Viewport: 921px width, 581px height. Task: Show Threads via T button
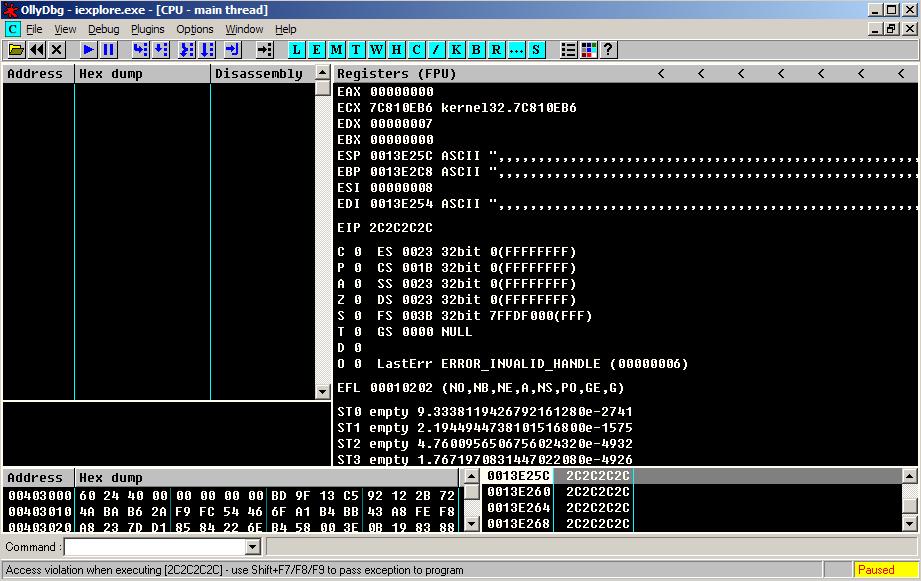356,50
